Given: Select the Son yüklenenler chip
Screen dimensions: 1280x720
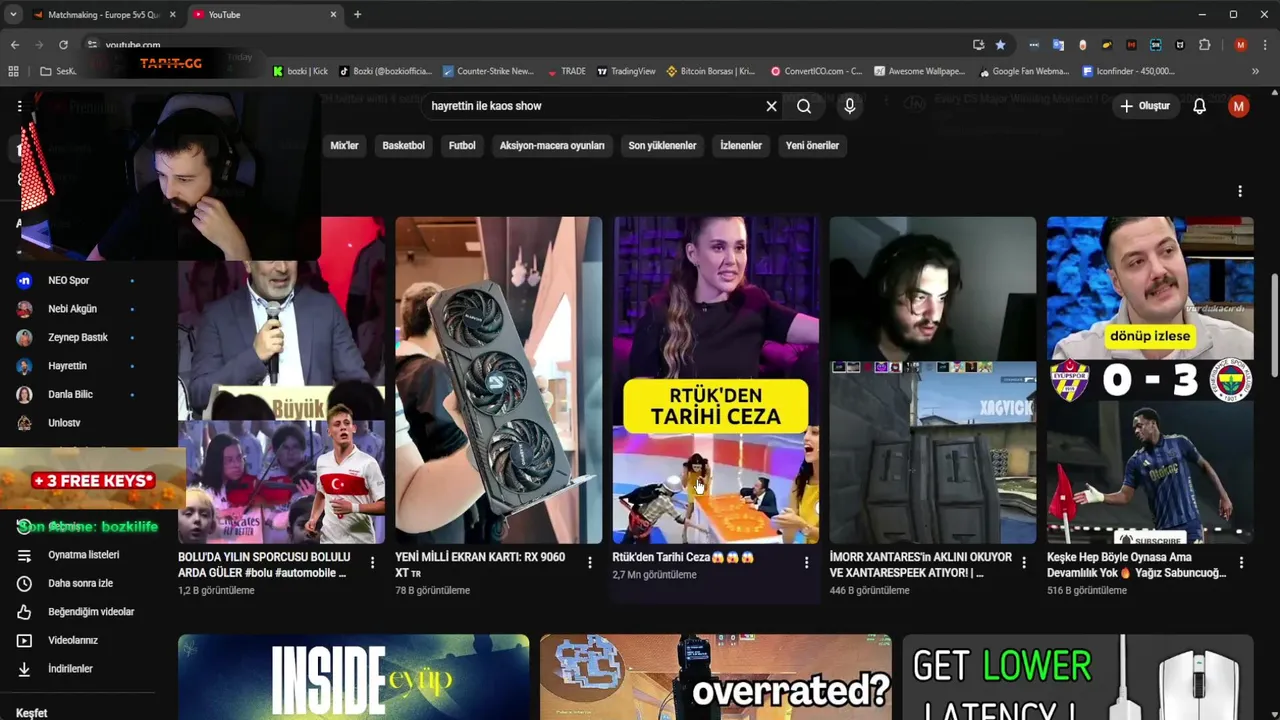Looking at the screenshot, I should pyautogui.click(x=662, y=145).
